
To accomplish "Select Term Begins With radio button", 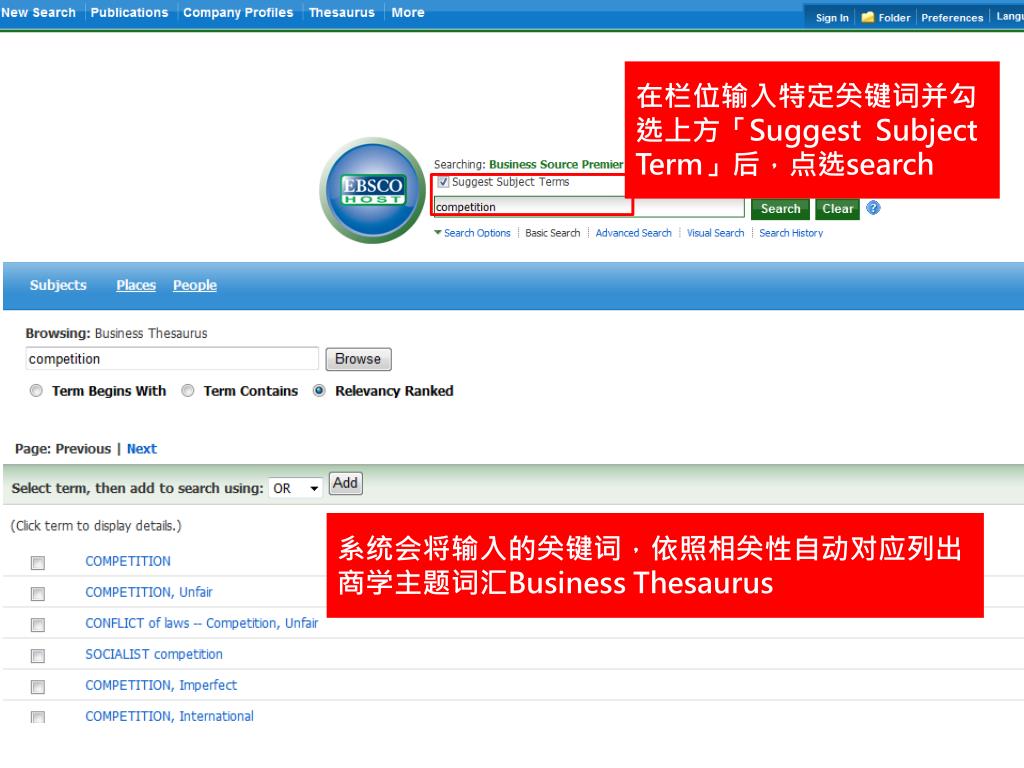I will (37, 391).
